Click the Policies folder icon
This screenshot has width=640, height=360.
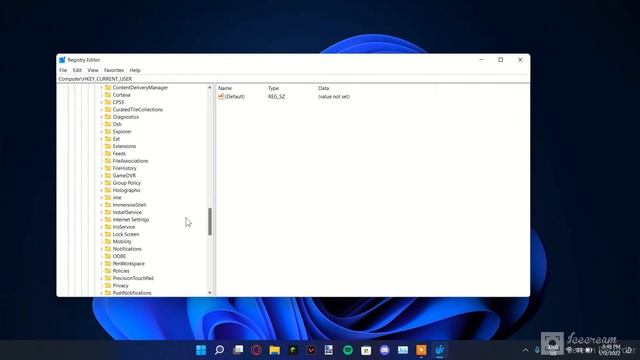click(108, 271)
